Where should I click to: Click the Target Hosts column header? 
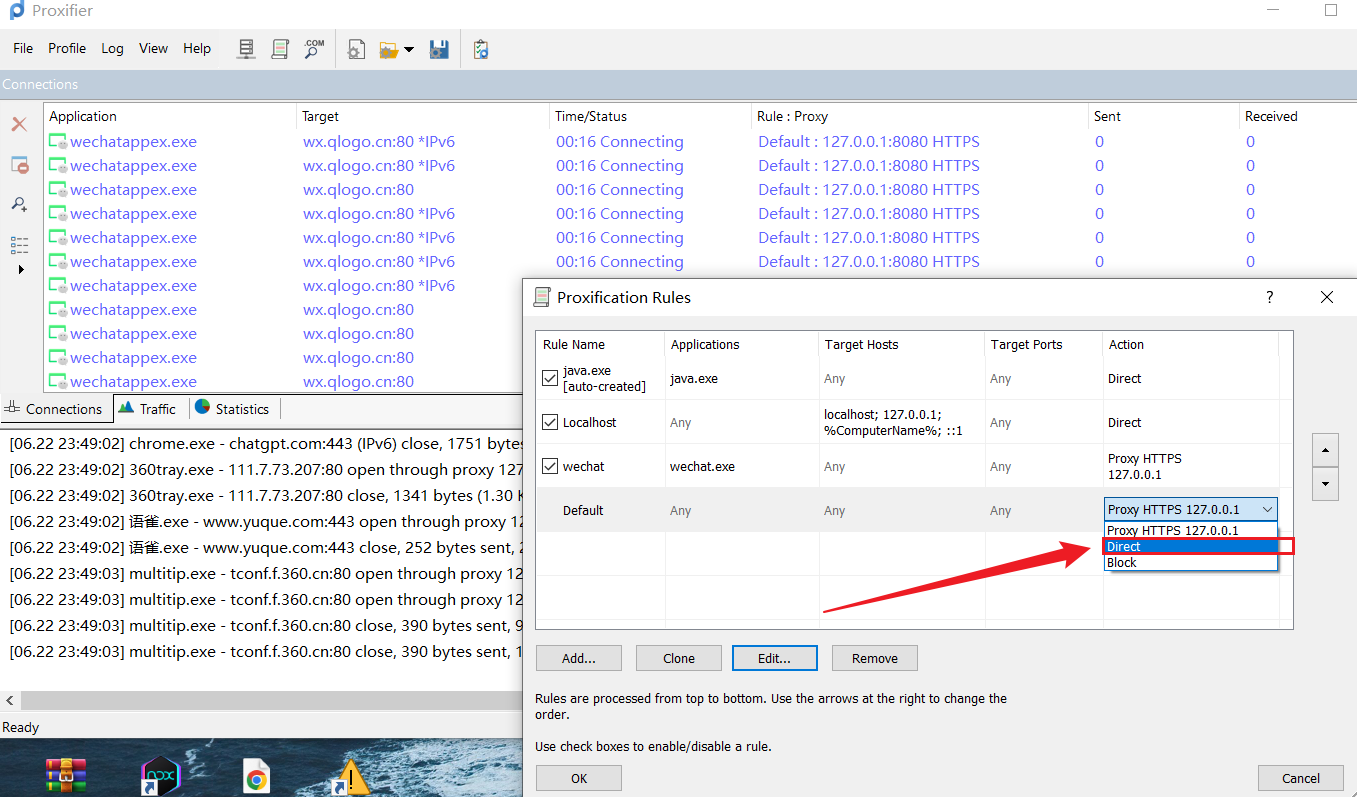pos(901,344)
